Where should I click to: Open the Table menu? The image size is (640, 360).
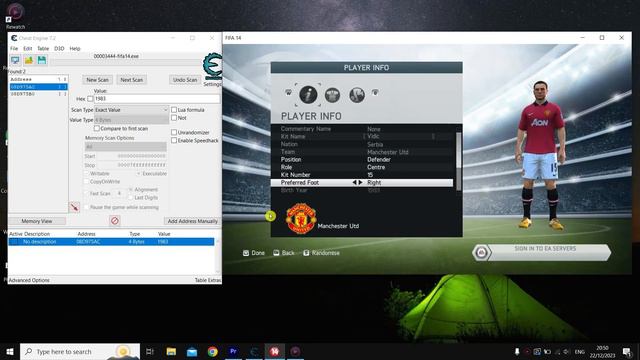tap(43, 49)
